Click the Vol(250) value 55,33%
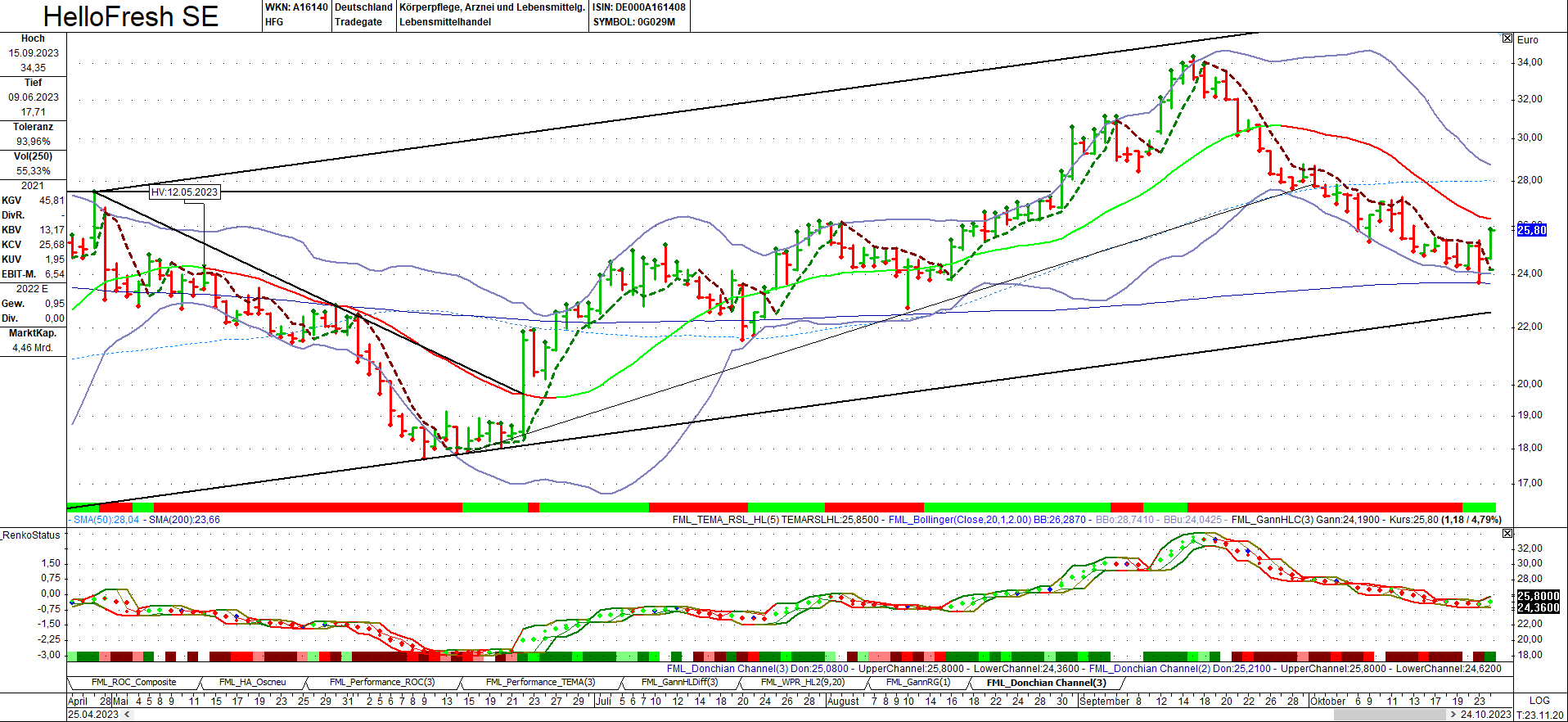Screen dimensions: 1568x722 (34, 171)
